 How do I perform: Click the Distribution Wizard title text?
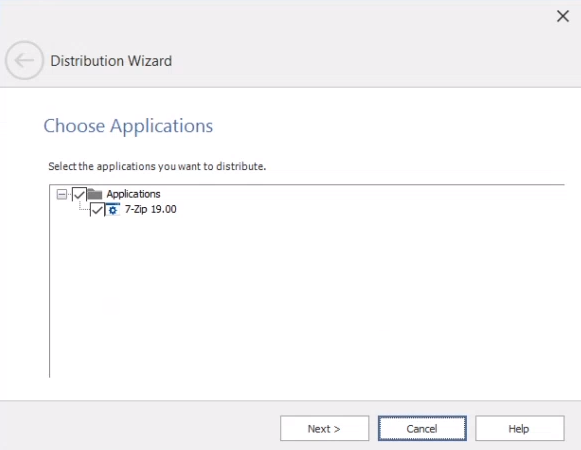coord(111,61)
